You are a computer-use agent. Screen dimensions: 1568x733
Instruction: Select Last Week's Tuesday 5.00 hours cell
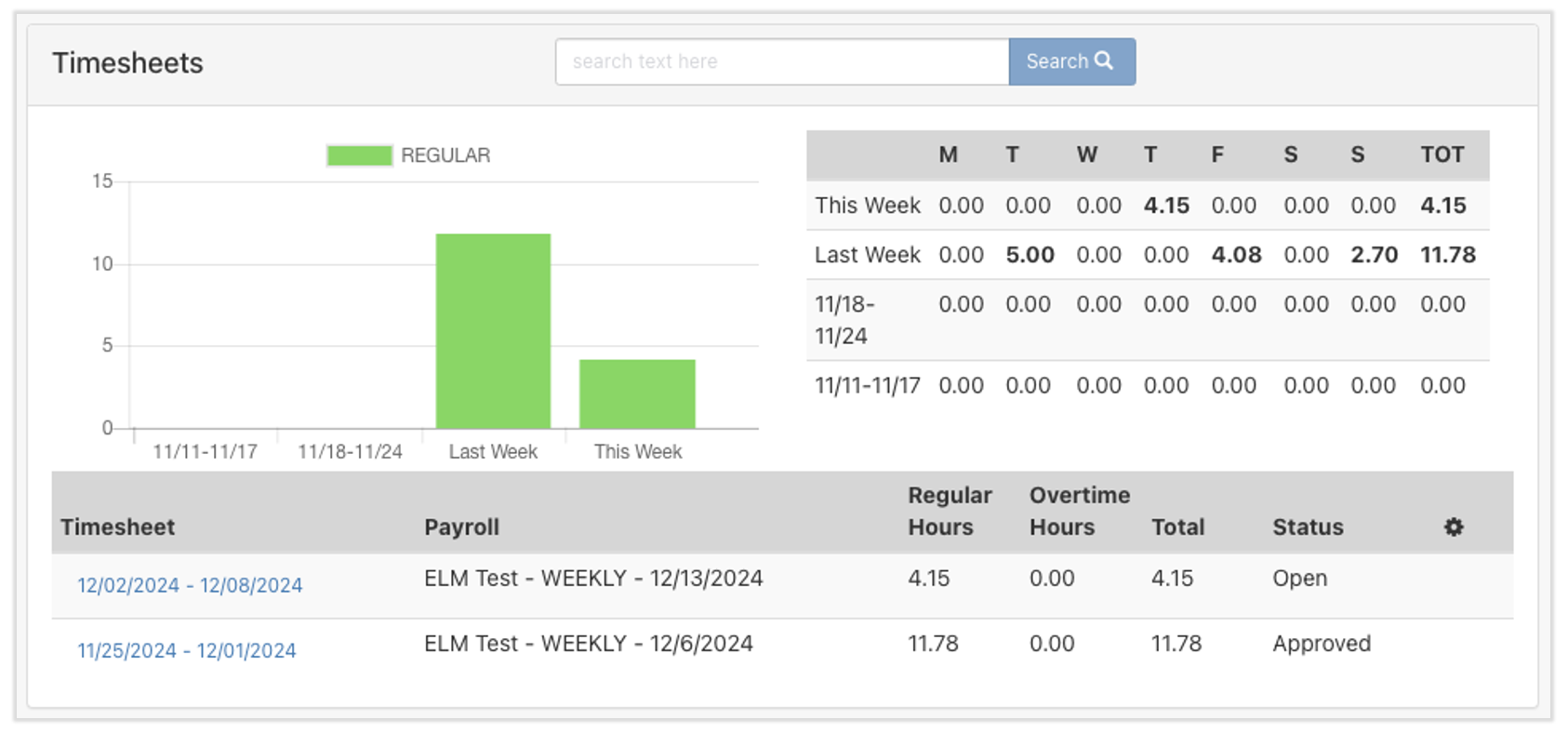coord(1030,255)
